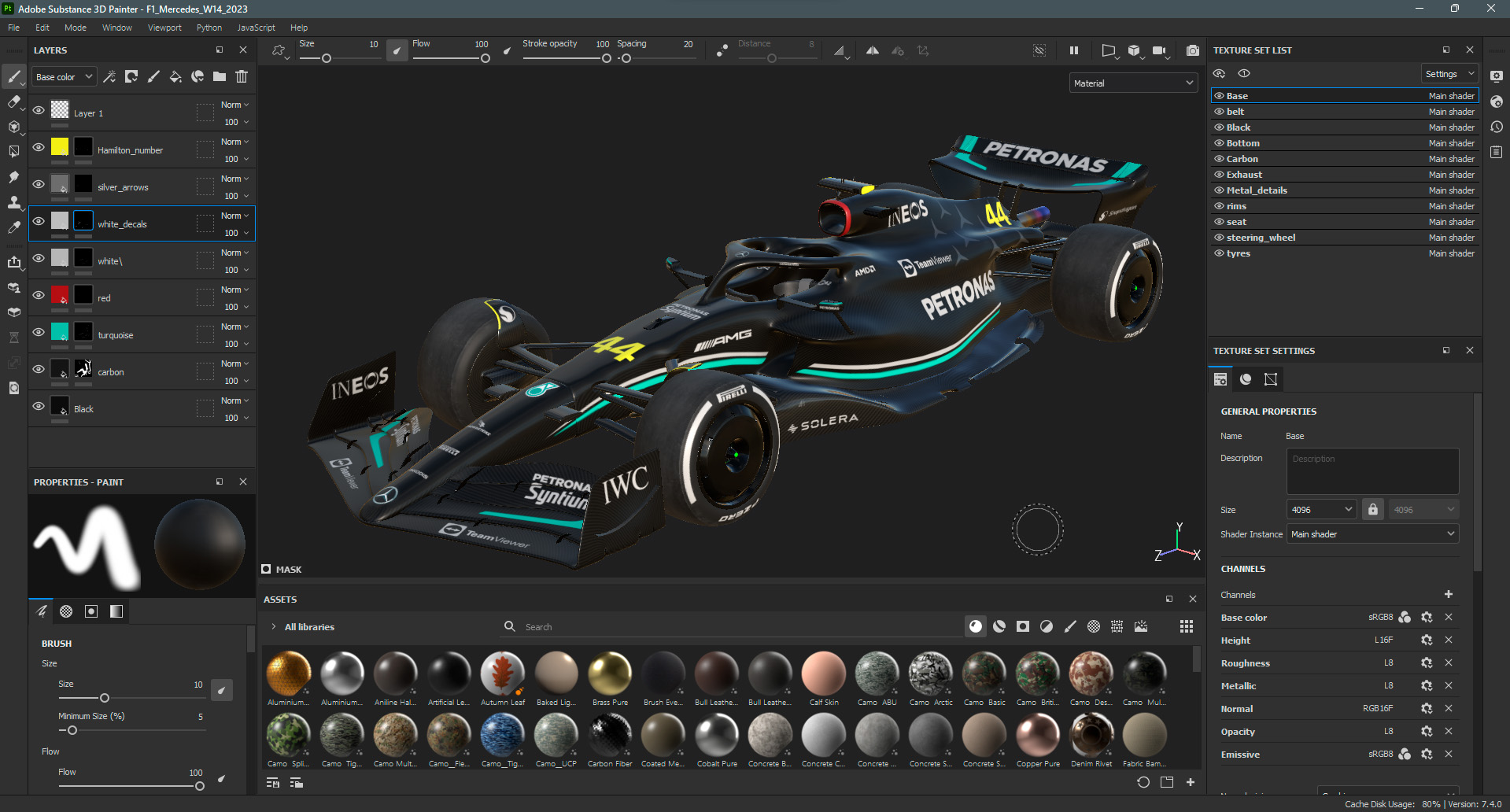
Task: Hide the silver_arrows layer
Action: pyautogui.click(x=39, y=184)
